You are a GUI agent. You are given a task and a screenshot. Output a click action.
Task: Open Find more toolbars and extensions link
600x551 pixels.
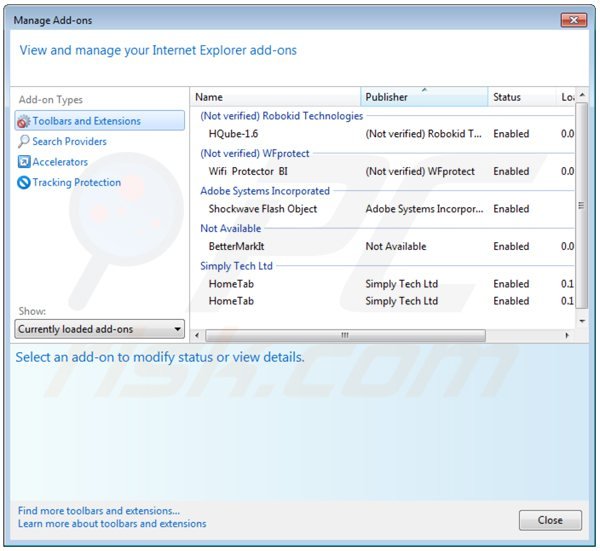pyautogui.click(x=99, y=511)
